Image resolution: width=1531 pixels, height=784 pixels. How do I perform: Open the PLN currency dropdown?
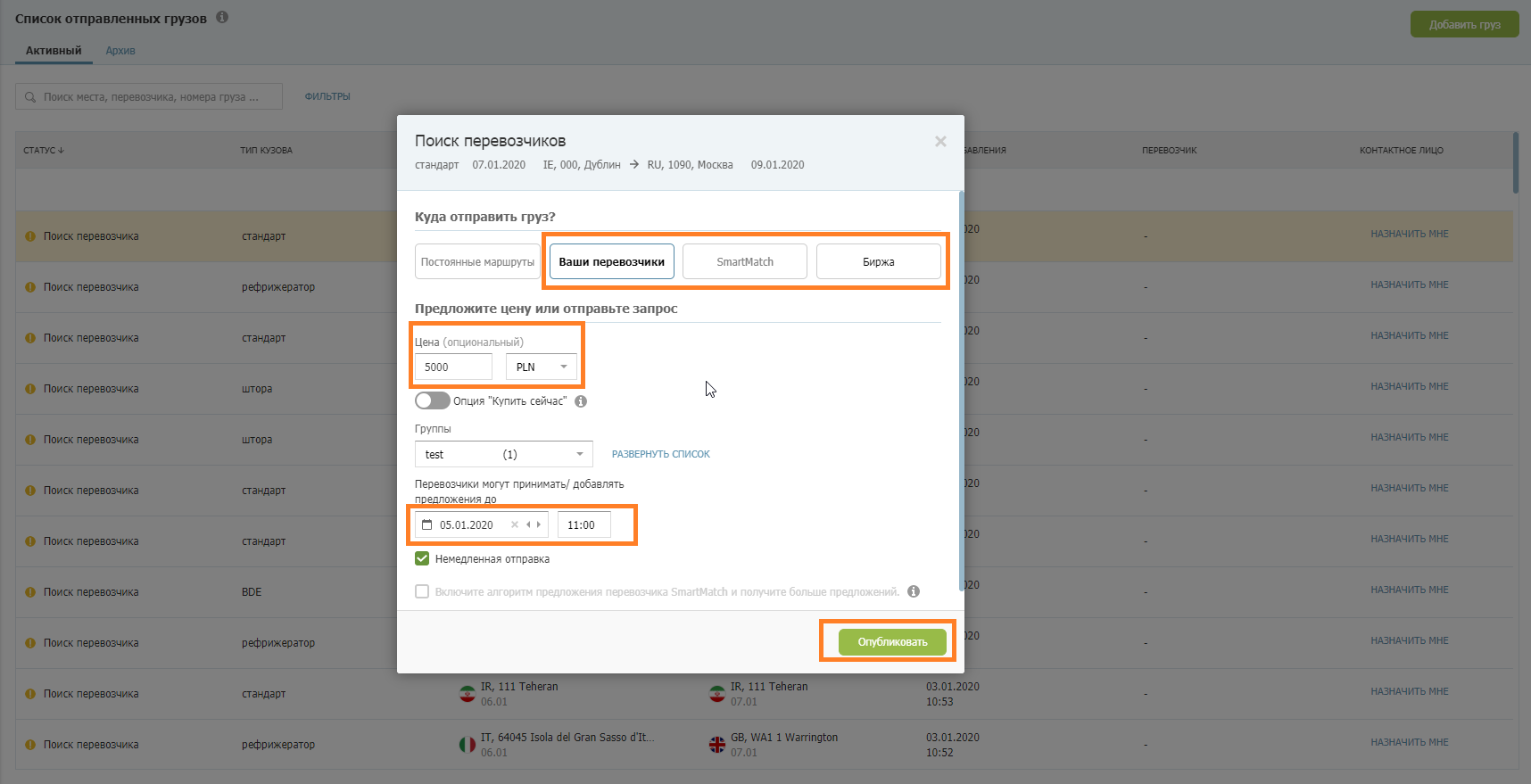click(x=542, y=367)
